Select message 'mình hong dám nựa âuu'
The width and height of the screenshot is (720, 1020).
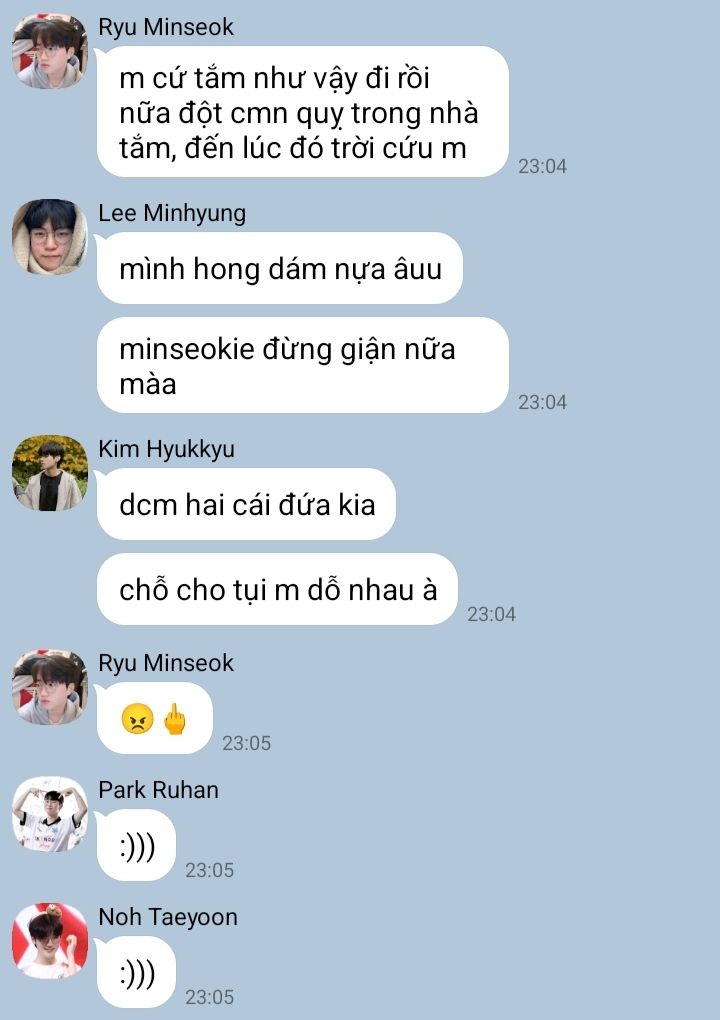(x=280, y=268)
